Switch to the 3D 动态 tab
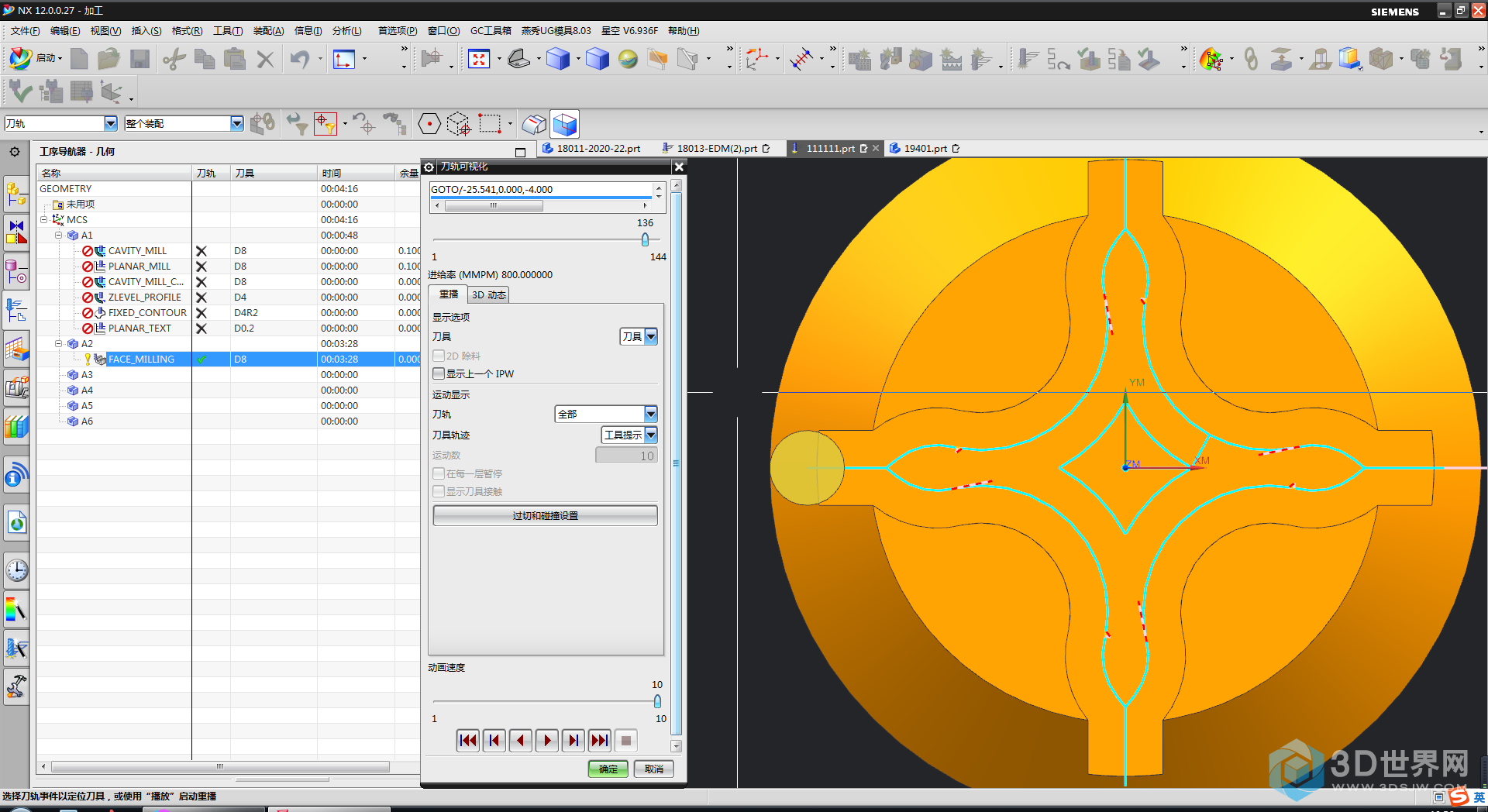This screenshot has height=812, width=1488. 488,294
